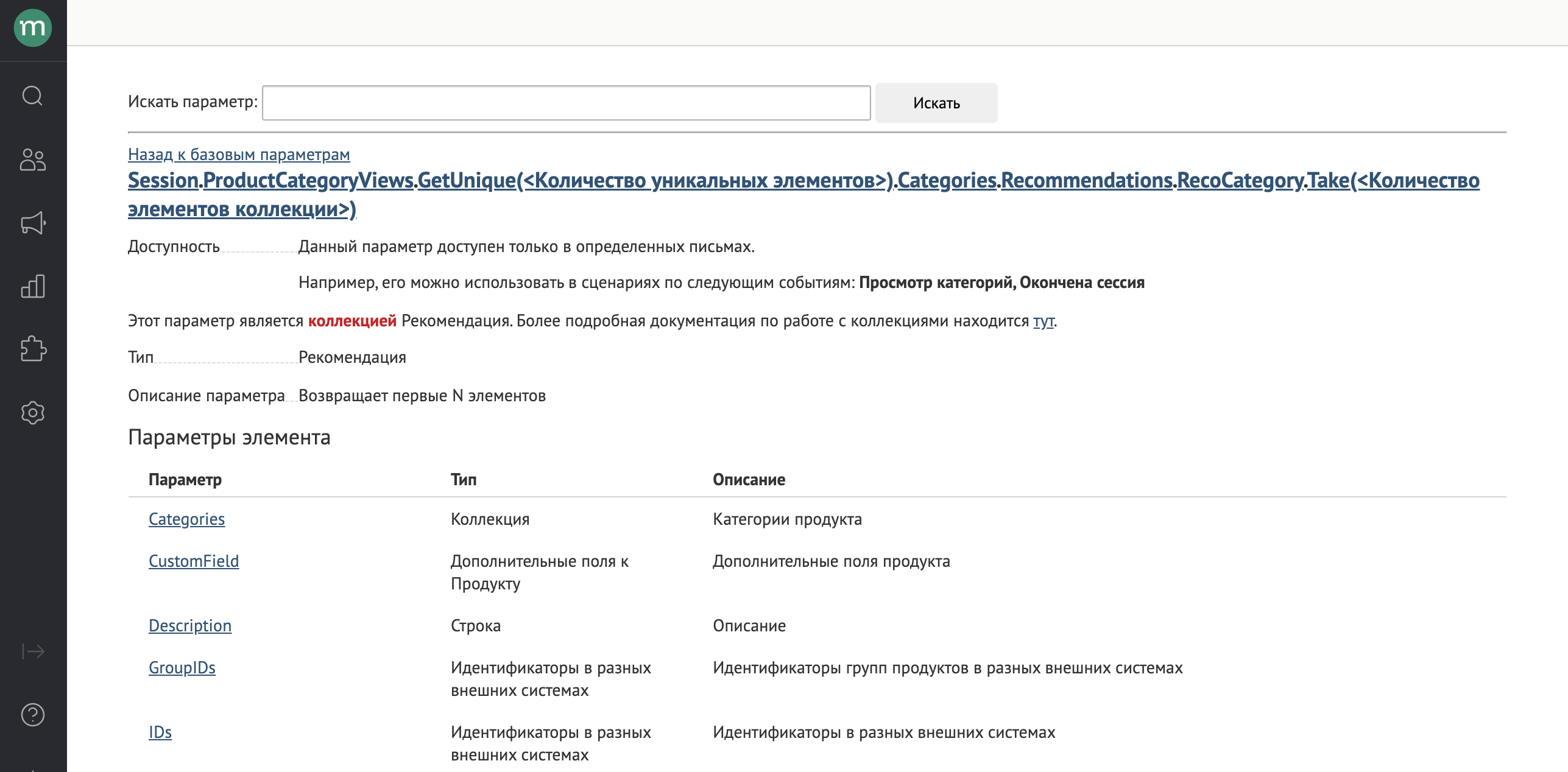1568x772 pixels.
Task: Click the 'Искать' button
Action: pos(936,103)
